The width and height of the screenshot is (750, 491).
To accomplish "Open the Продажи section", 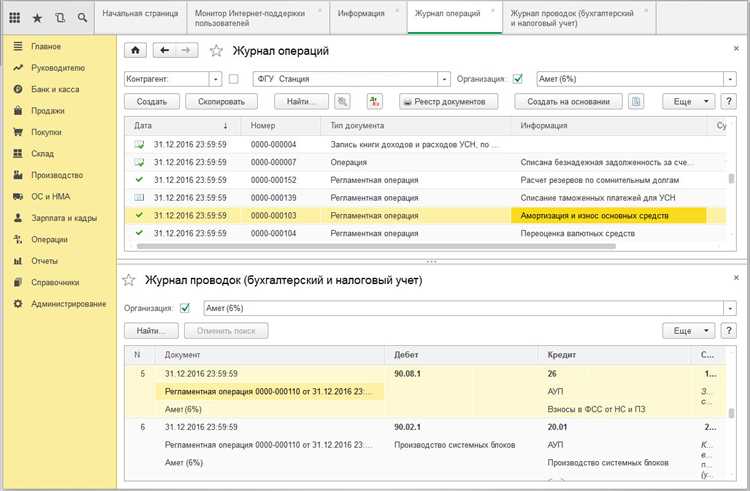I will (48, 111).
